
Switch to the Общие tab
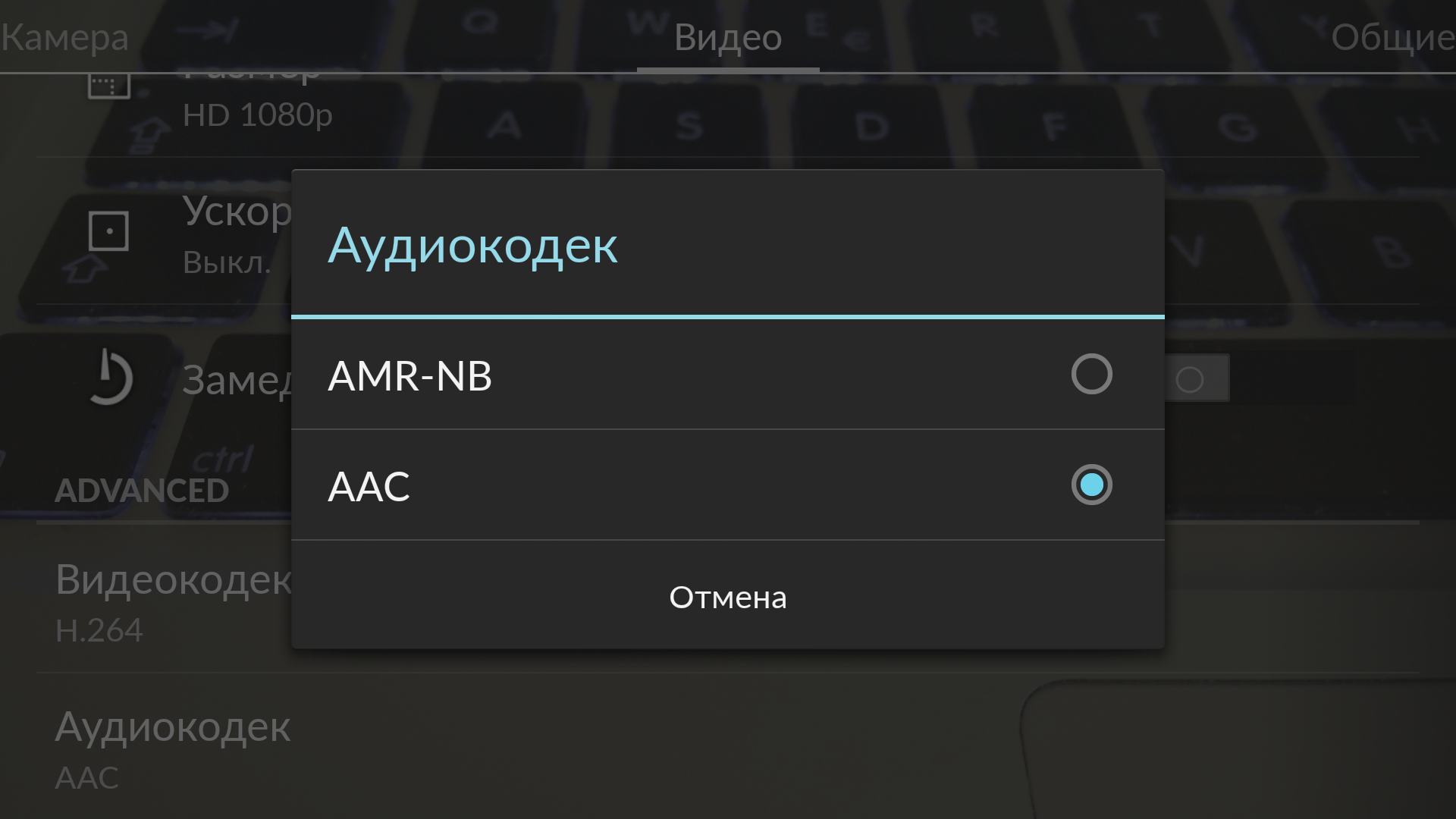1392,37
